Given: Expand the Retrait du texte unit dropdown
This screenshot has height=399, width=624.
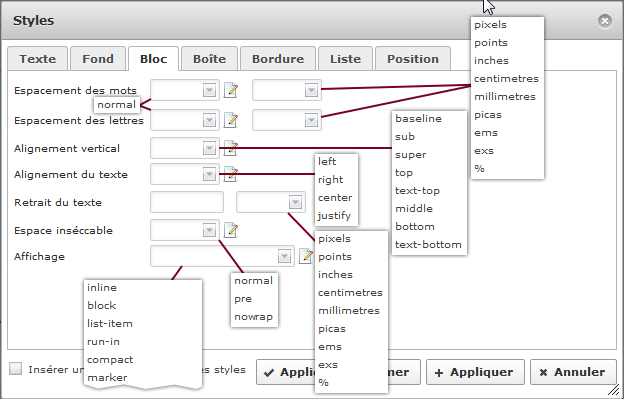Looking at the screenshot, I should coord(295,202).
